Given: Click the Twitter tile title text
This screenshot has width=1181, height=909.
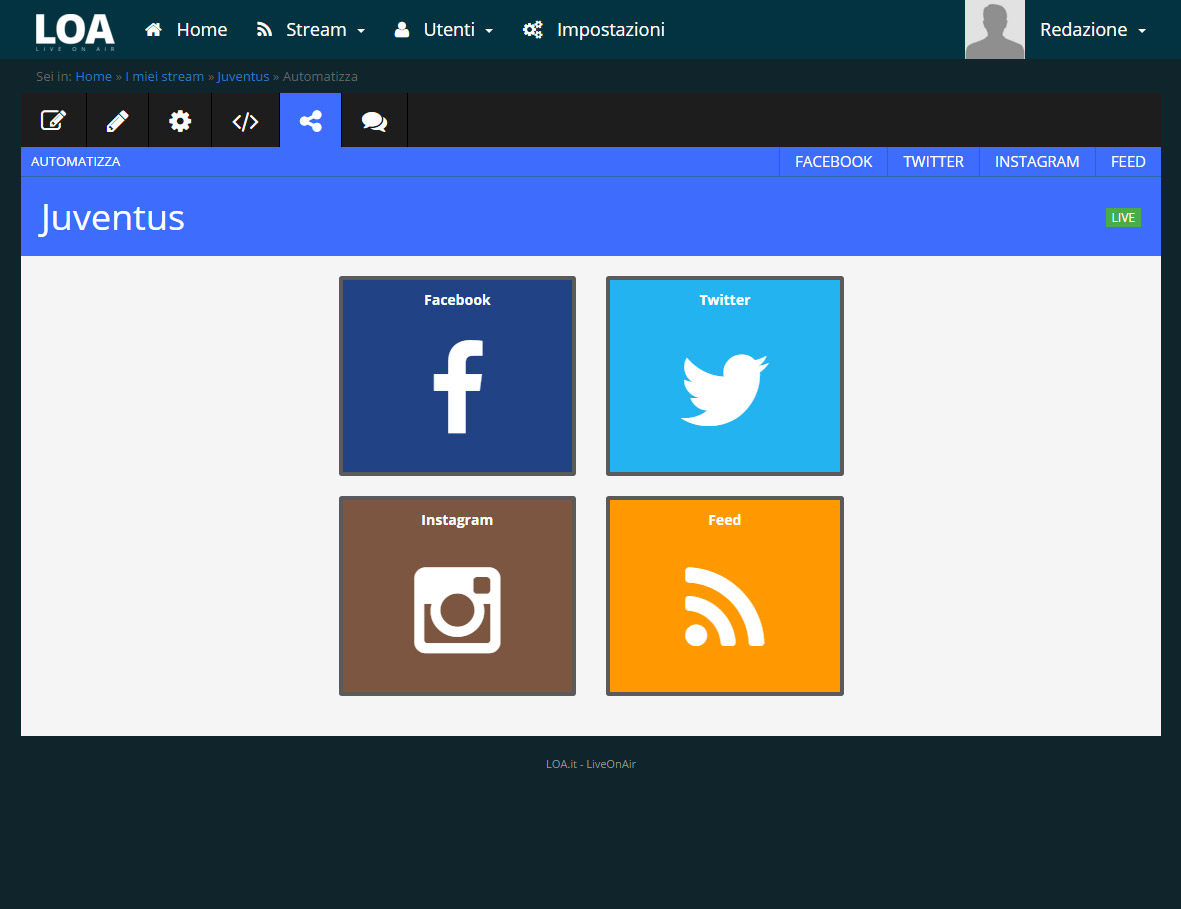Looking at the screenshot, I should [x=725, y=300].
